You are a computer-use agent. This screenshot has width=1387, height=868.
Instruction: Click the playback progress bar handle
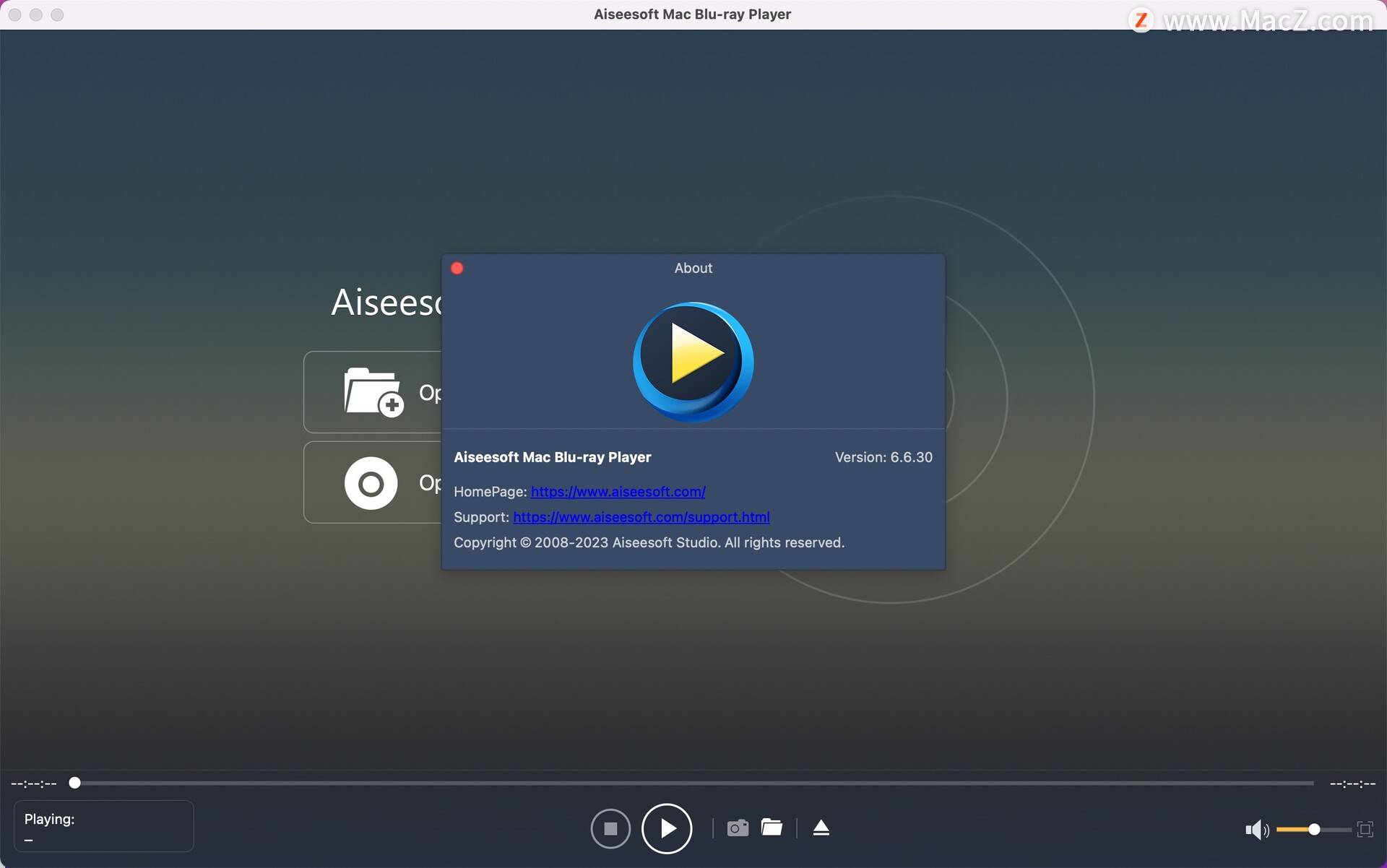coord(74,783)
